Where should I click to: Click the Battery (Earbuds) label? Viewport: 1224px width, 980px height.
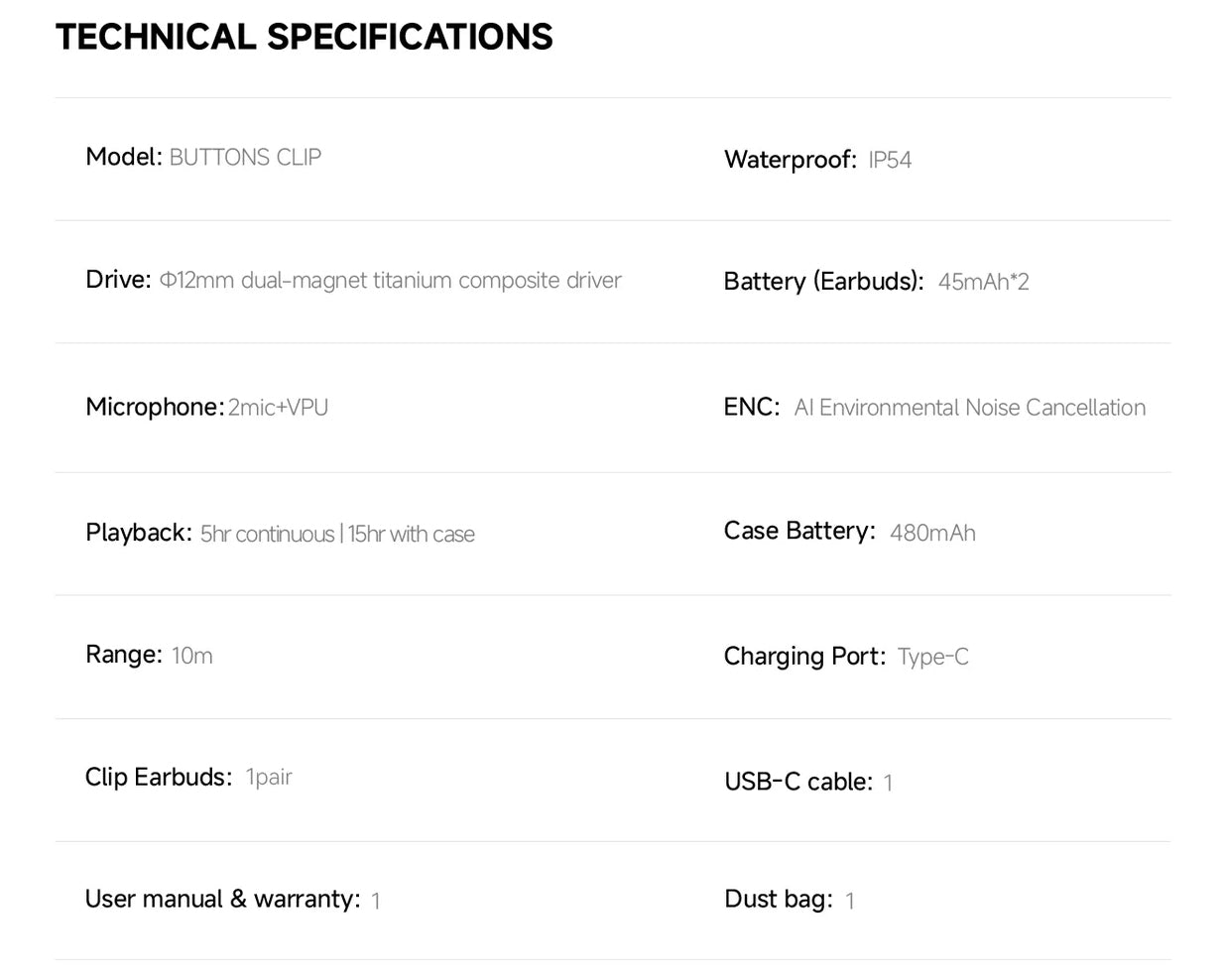point(823,282)
